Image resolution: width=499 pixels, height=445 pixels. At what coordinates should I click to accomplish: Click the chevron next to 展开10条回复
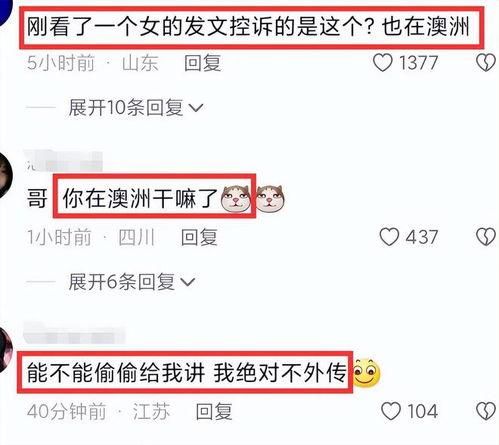click(x=196, y=108)
